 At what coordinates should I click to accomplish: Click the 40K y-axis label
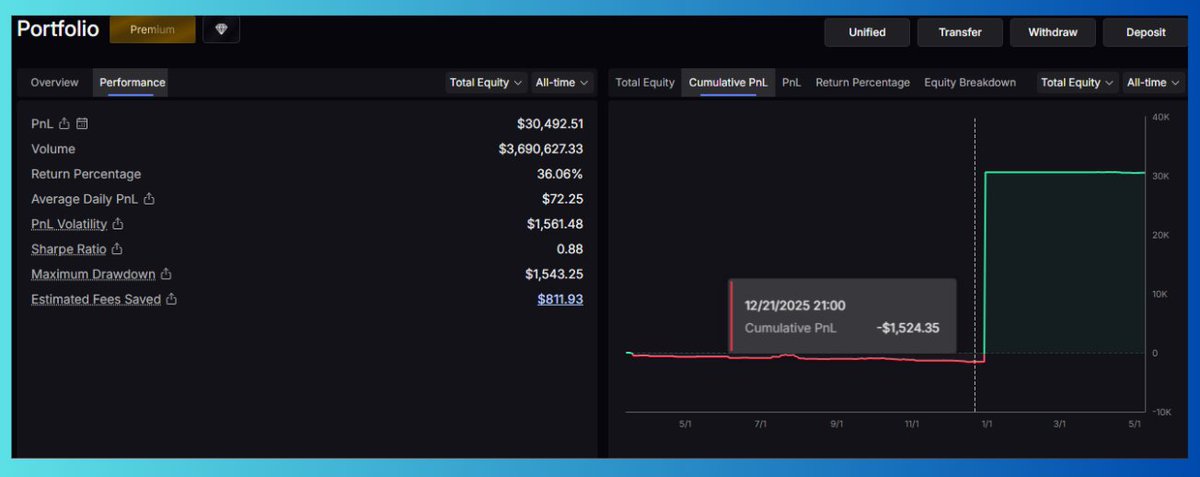1161,118
